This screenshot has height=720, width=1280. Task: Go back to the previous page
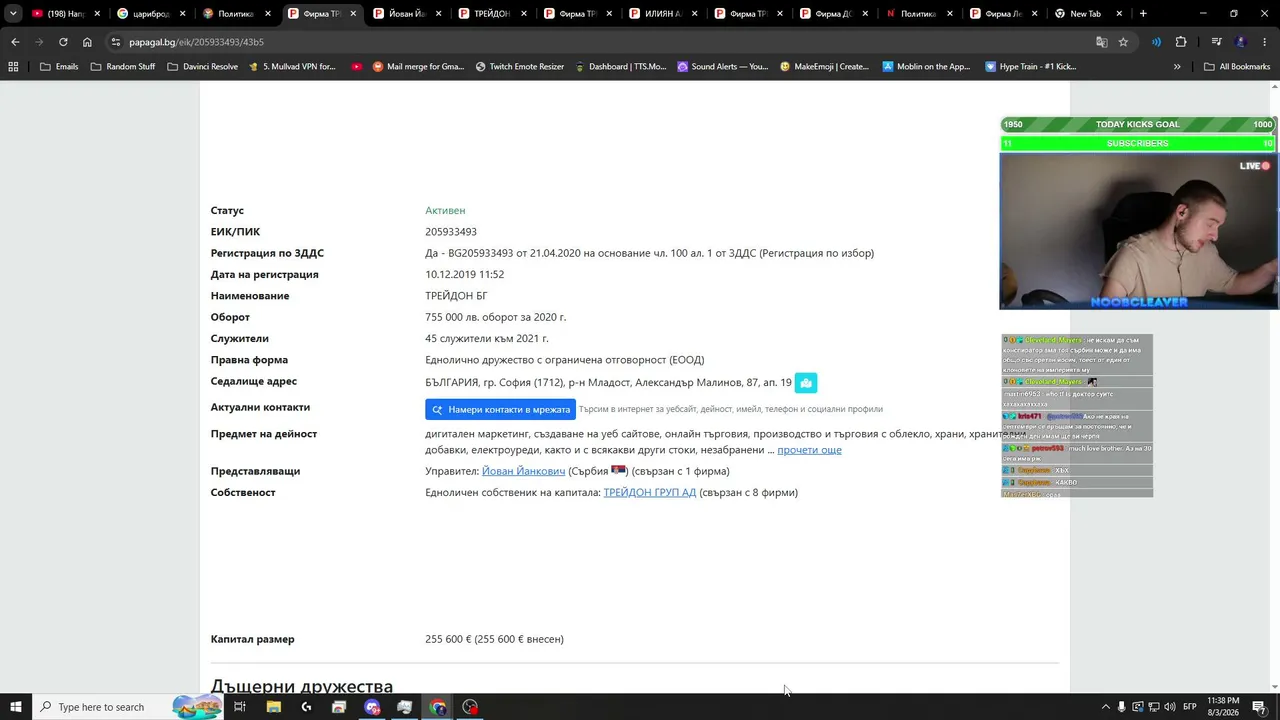(x=15, y=42)
